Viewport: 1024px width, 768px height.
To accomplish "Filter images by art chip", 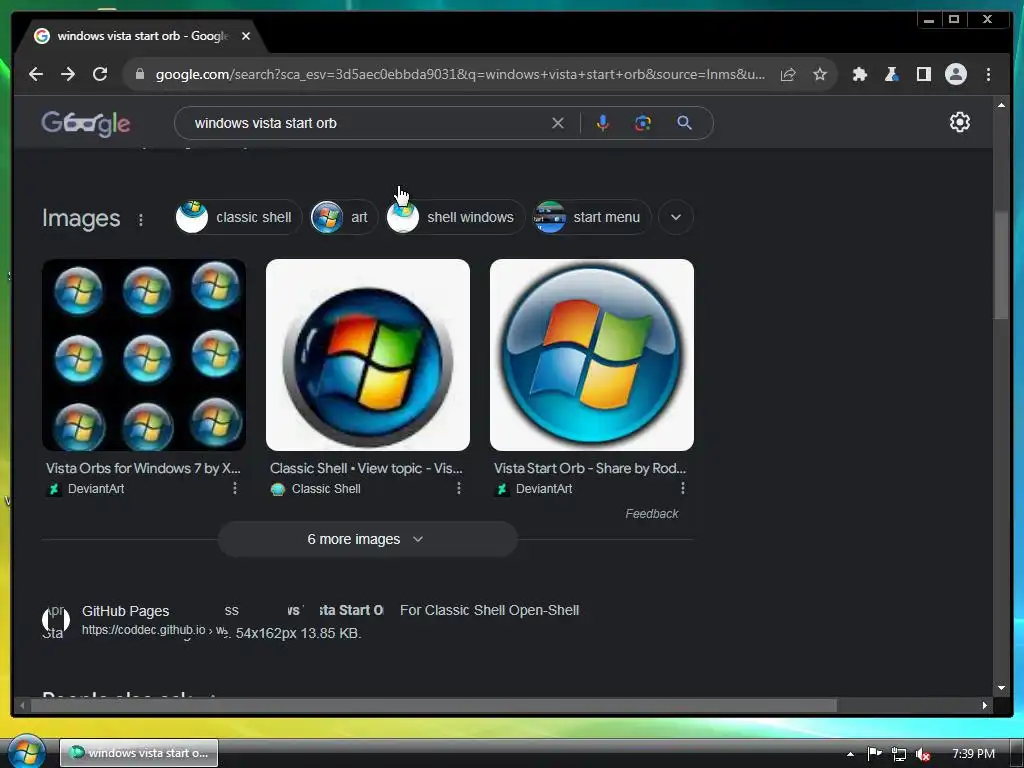I will point(344,217).
